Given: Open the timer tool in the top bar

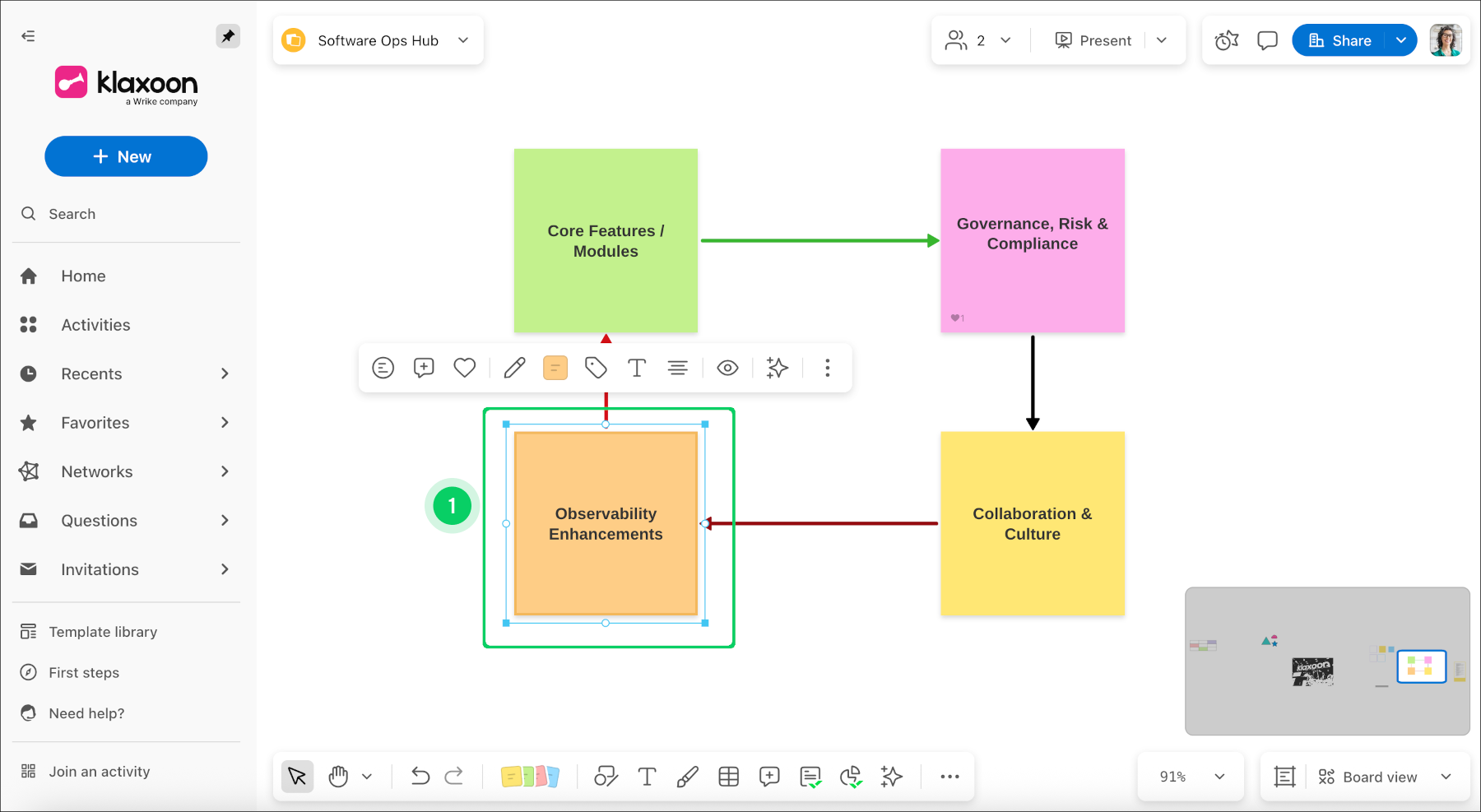Looking at the screenshot, I should (x=1226, y=40).
